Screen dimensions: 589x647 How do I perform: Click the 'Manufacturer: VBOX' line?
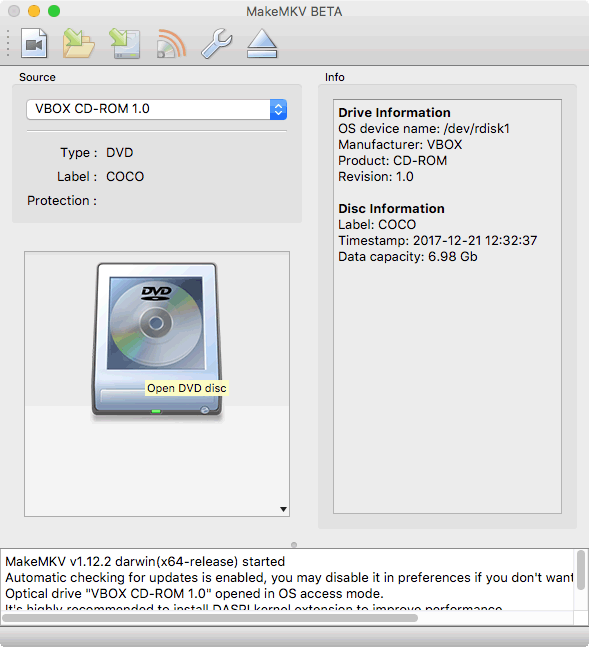tap(400, 145)
